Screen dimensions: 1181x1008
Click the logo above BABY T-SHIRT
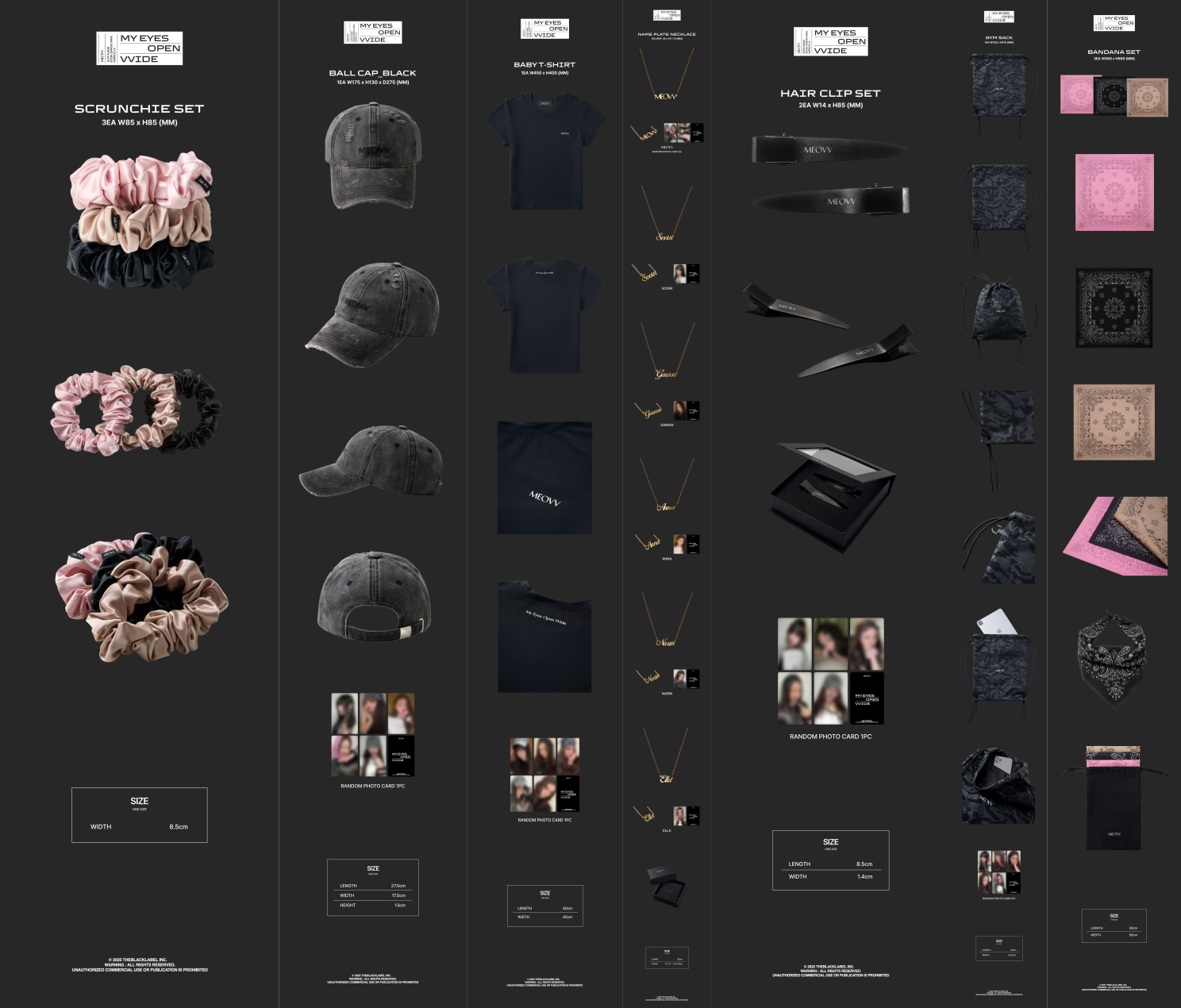pyautogui.click(x=544, y=29)
